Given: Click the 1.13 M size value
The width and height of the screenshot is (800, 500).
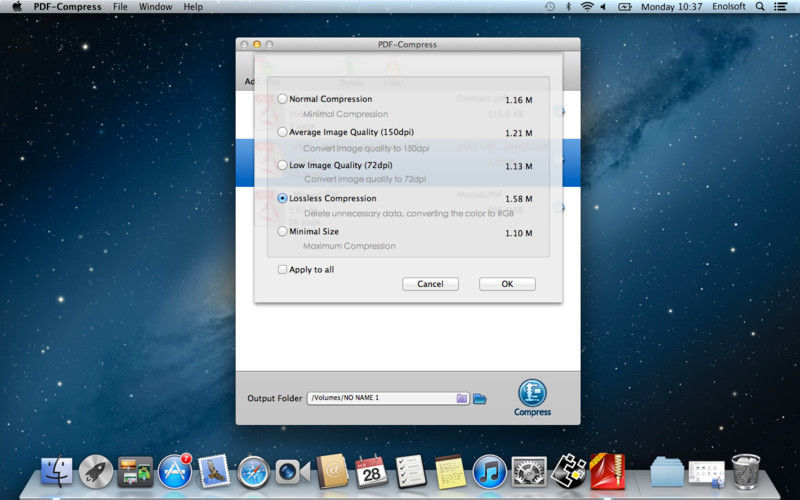Looking at the screenshot, I should tap(518, 166).
